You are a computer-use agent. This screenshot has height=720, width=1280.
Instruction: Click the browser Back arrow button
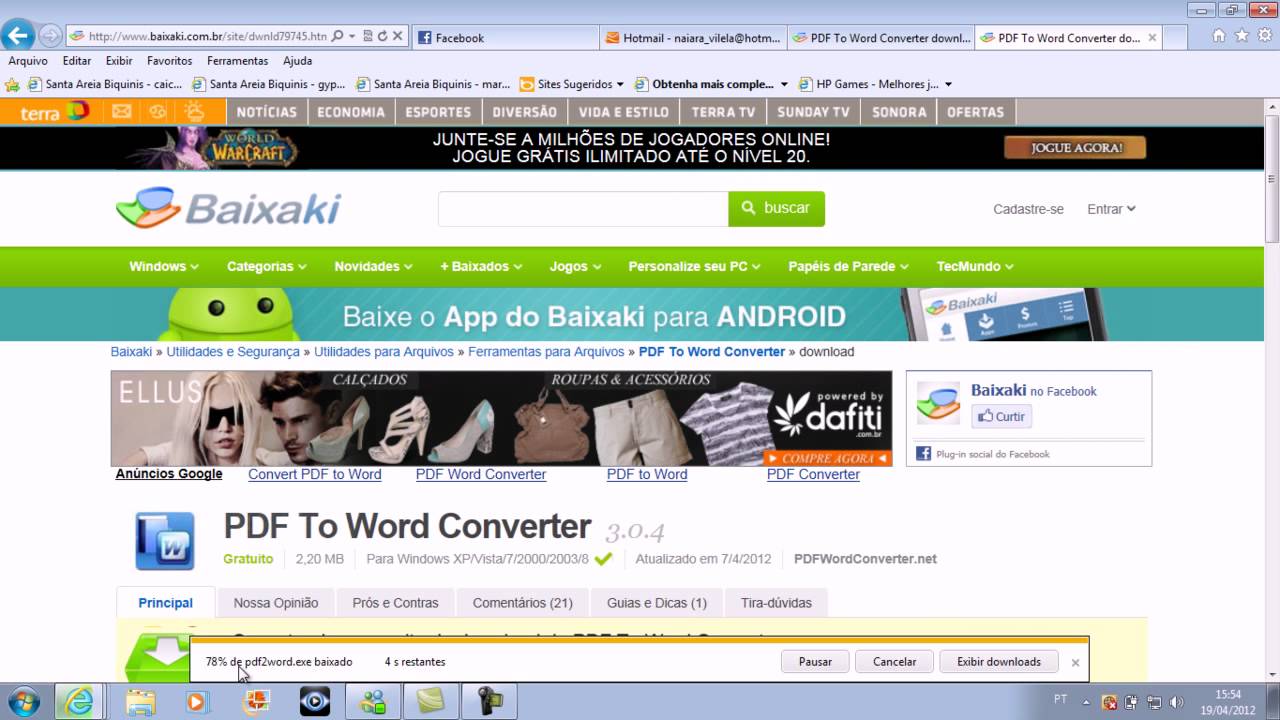(x=19, y=36)
